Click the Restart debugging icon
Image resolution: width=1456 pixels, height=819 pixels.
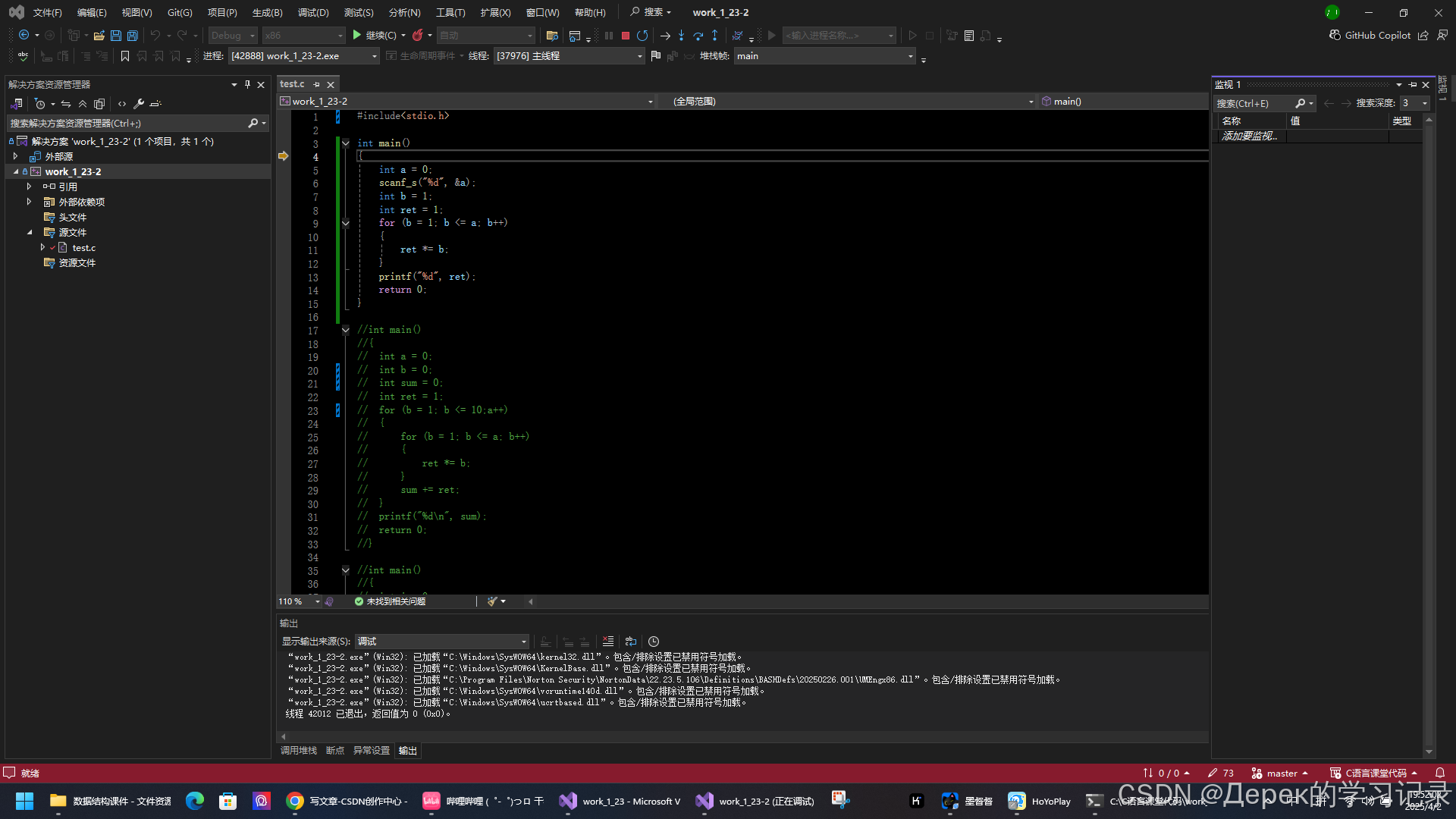[642, 36]
